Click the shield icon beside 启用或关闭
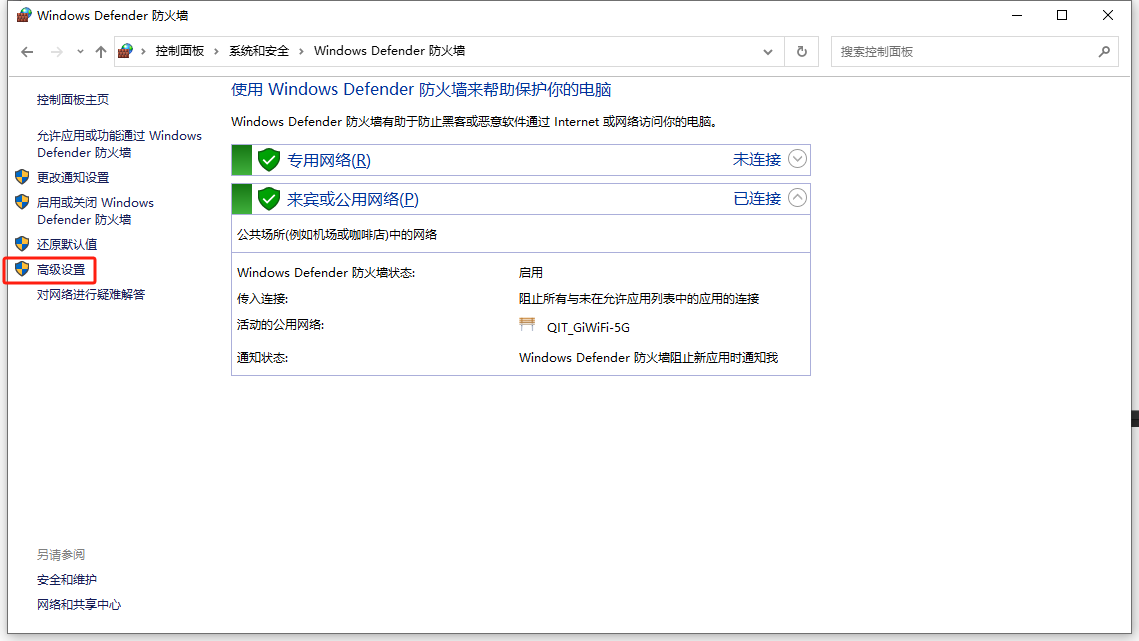 pyautogui.click(x=22, y=201)
